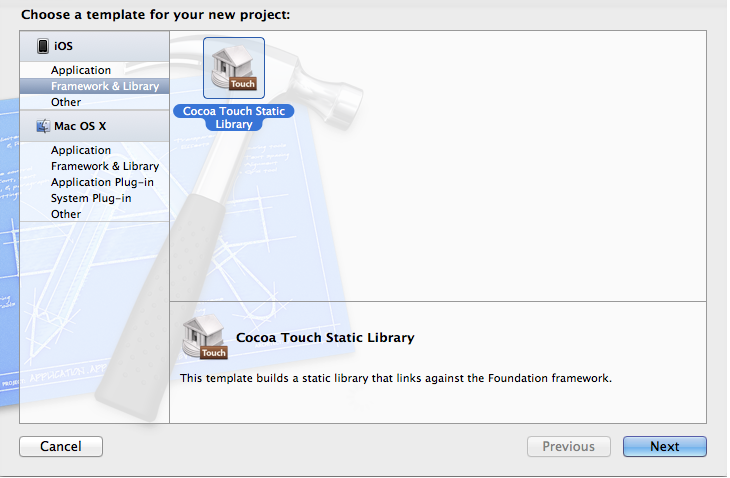730x478 pixels.
Task: Click the bold Cocoa Touch Static Library title
Action: pyautogui.click(x=325, y=337)
